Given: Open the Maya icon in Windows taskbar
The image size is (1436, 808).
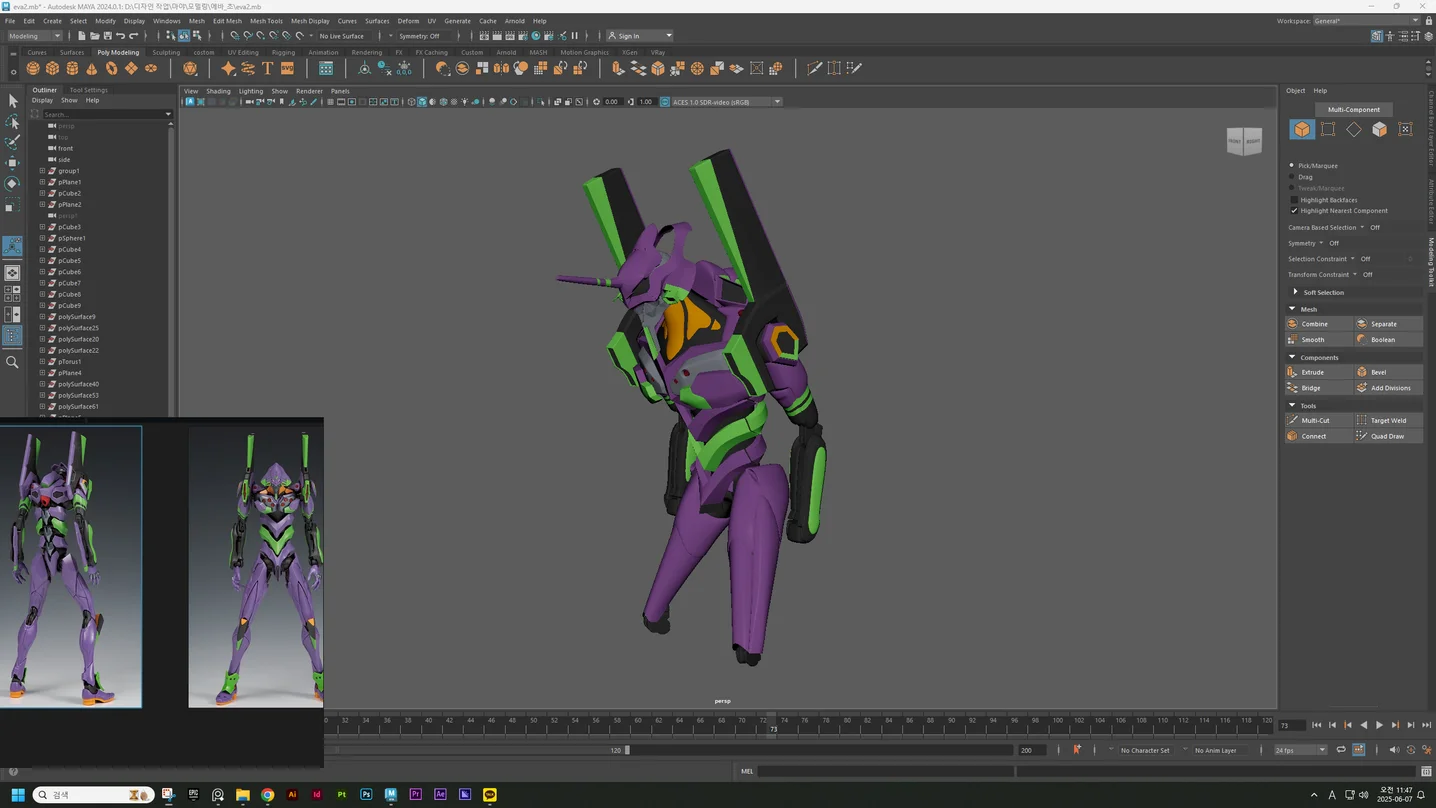Looking at the screenshot, I should coord(390,794).
